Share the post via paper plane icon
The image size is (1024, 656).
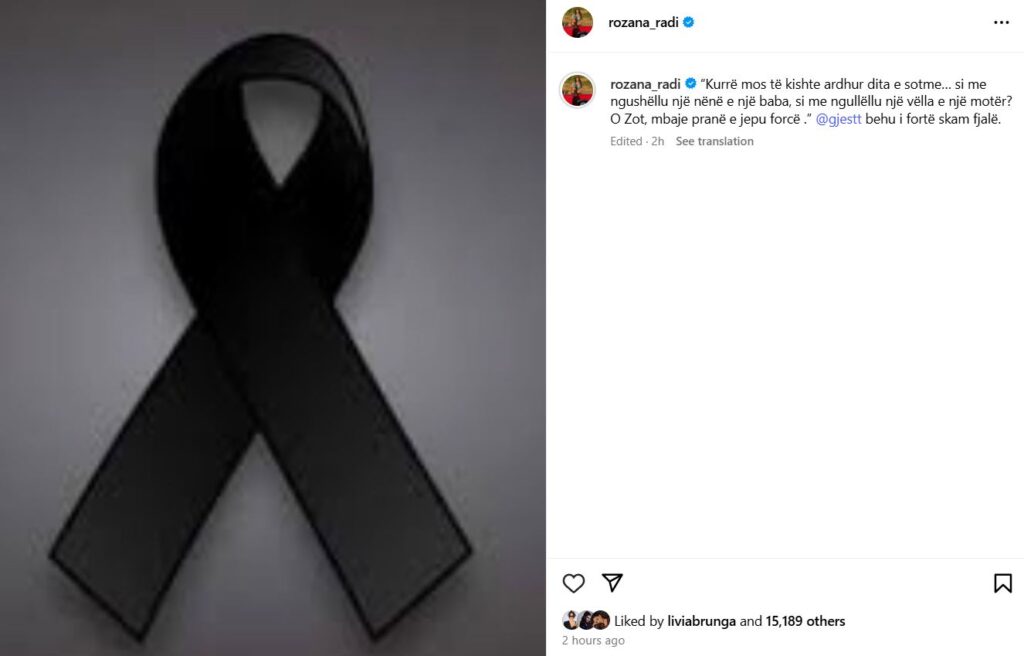(x=612, y=583)
